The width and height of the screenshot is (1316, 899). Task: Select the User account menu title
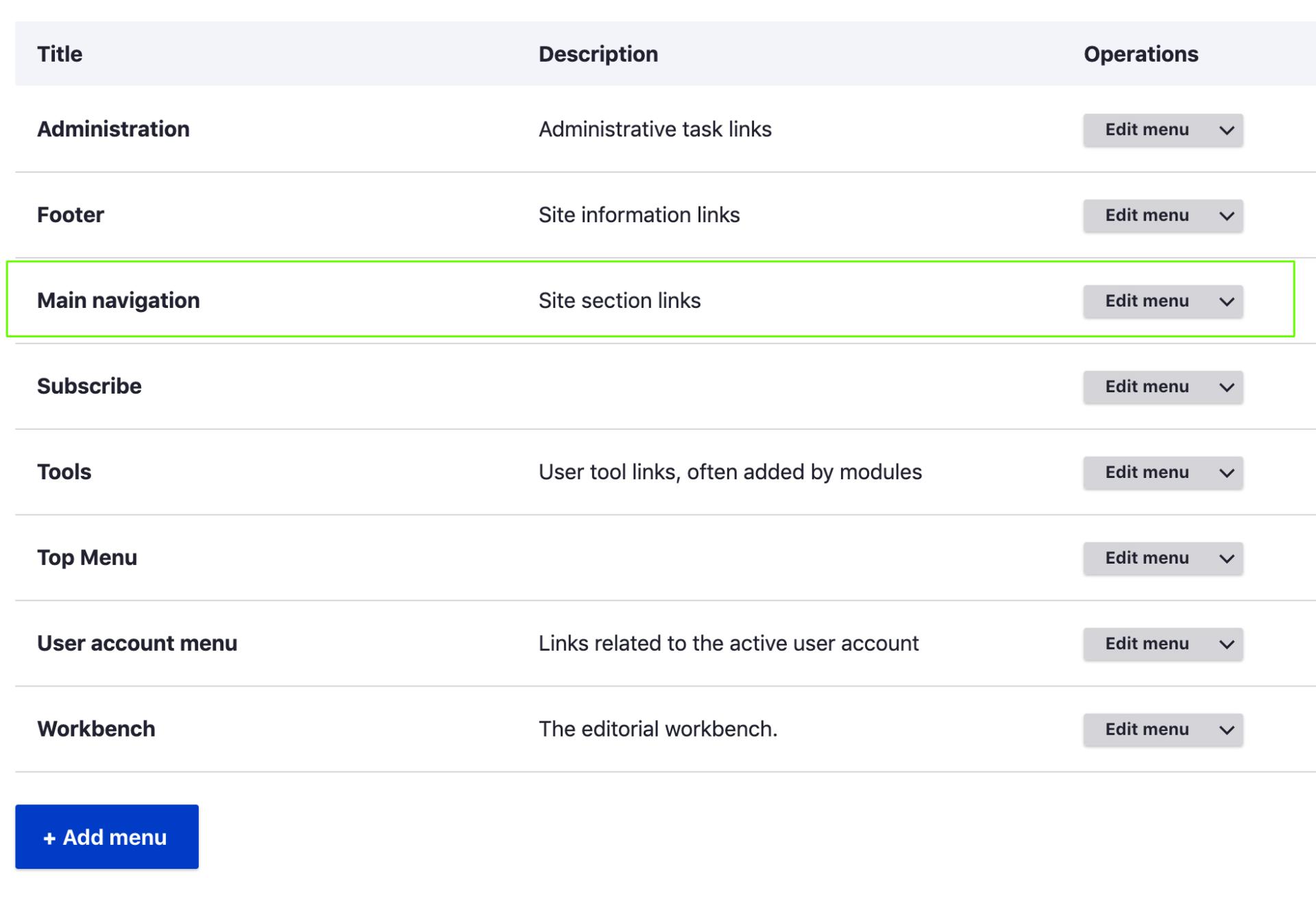tap(137, 643)
